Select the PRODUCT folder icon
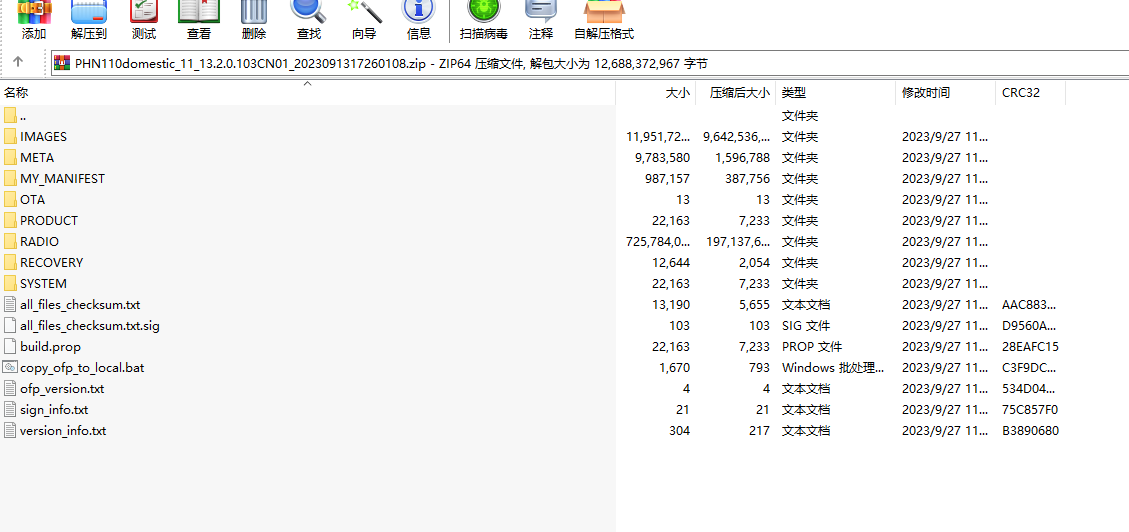 pos(10,220)
